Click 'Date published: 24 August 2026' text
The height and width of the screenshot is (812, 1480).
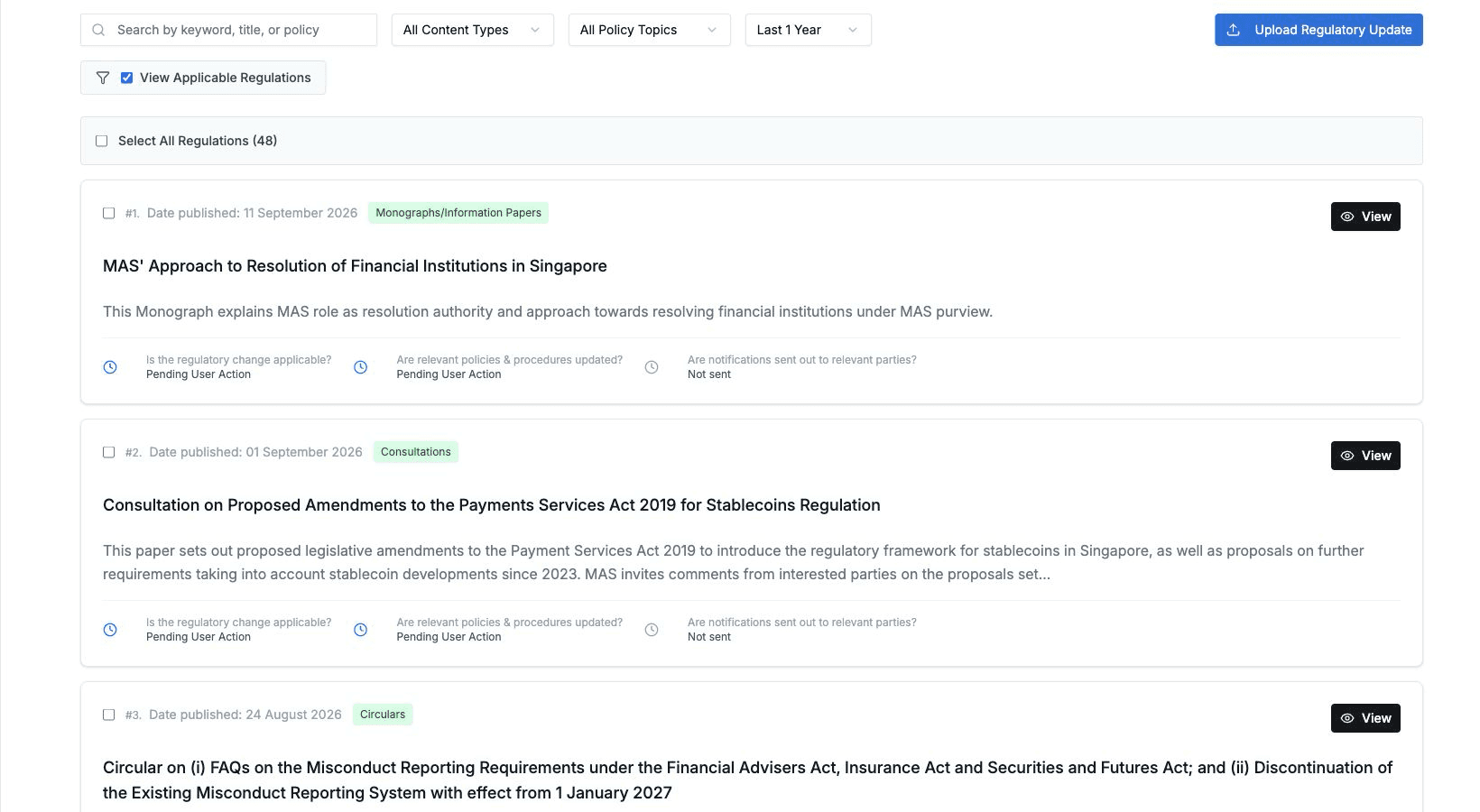coord(245,715)
